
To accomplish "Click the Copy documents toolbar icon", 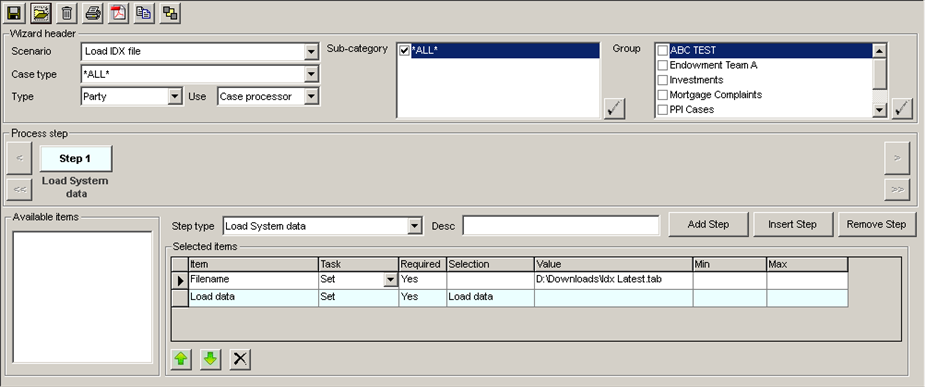I will [145, 12].
